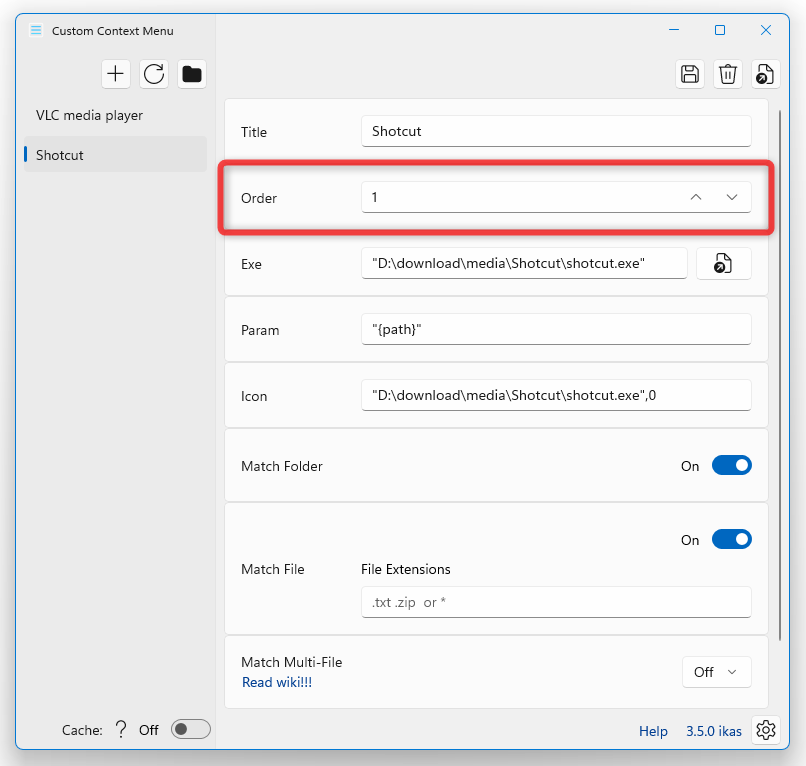Select VLC media player in list
This screenshot has width=806, height=766.
point(115,115)
